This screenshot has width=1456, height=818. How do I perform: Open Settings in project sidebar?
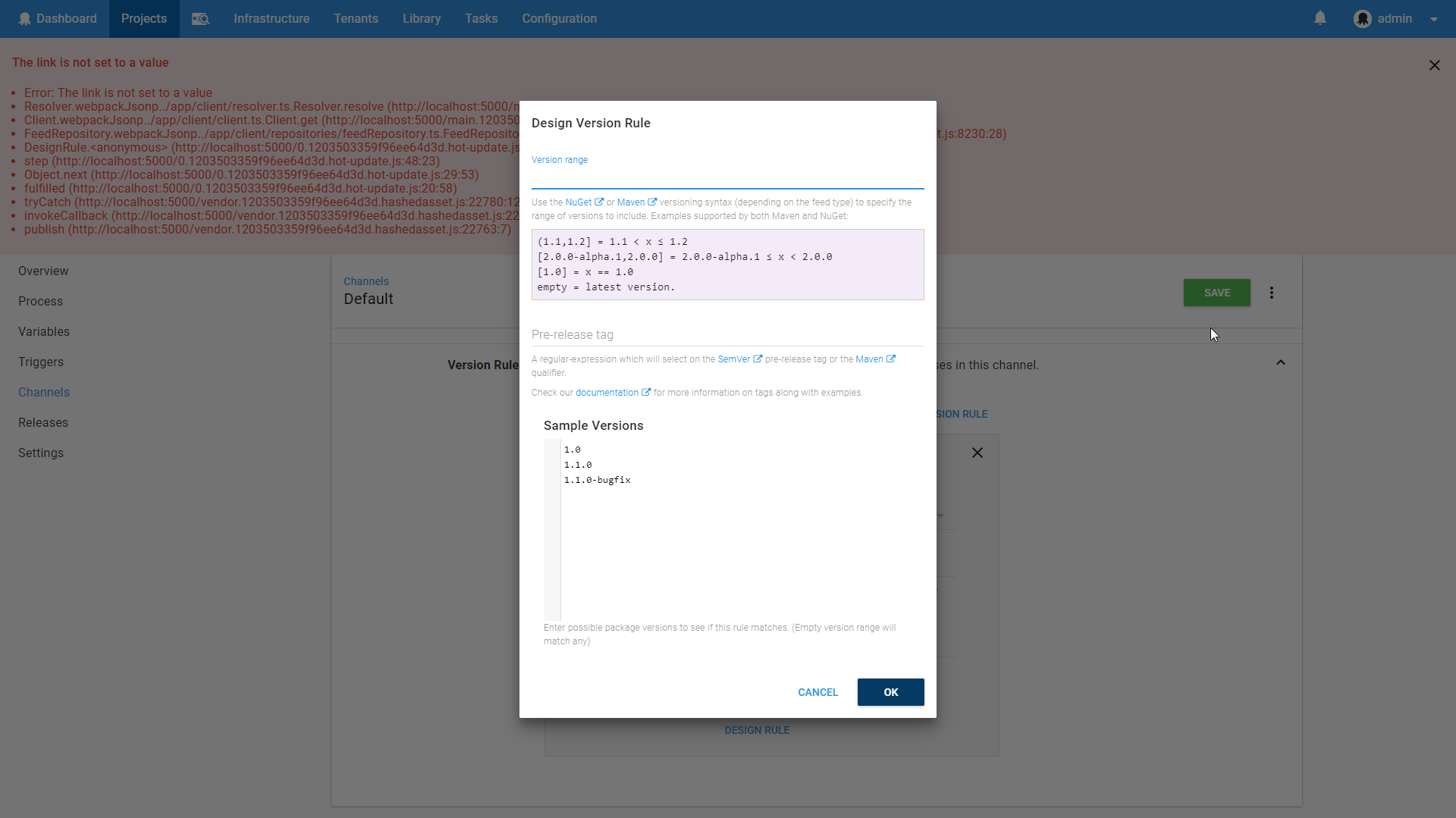[x=41, y=453]
